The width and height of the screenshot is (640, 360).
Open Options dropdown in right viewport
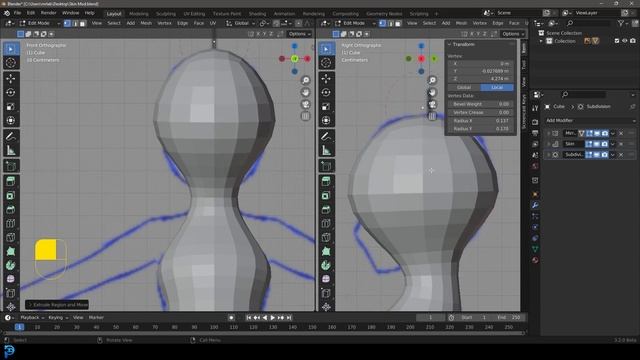click(x=513, y=34)
